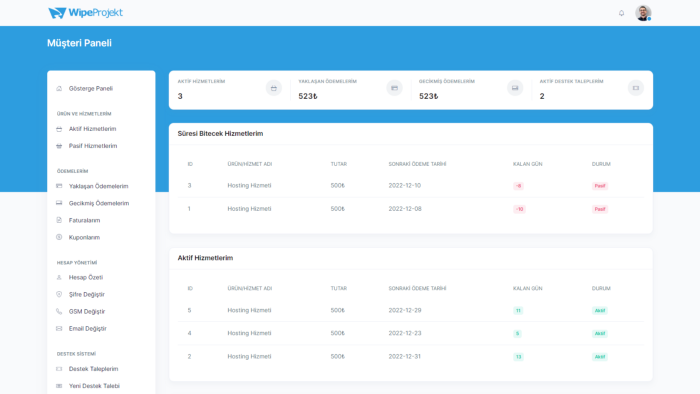Click Hosting Hizmeti in row ID 3
This screenshot has height=394, width=700.
(249, 186)
